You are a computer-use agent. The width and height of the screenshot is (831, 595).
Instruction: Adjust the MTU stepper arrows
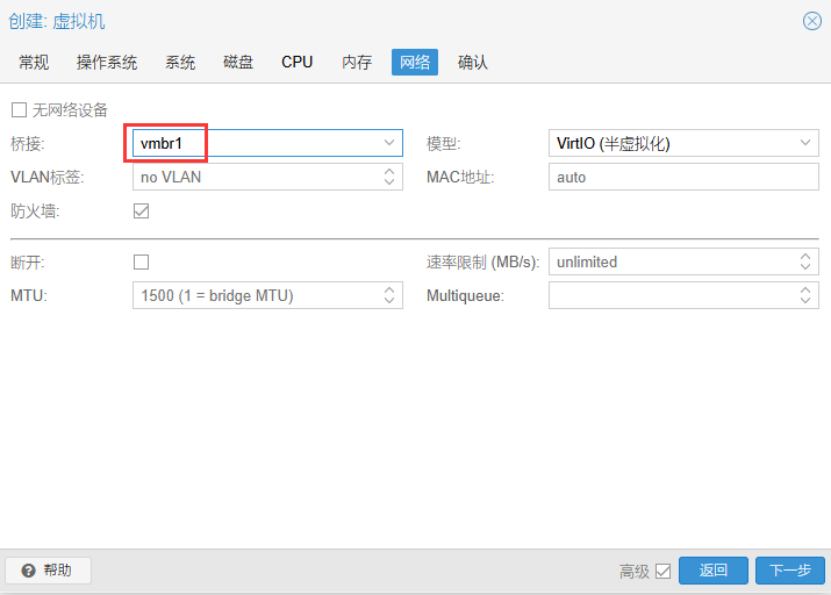[389, 295]
